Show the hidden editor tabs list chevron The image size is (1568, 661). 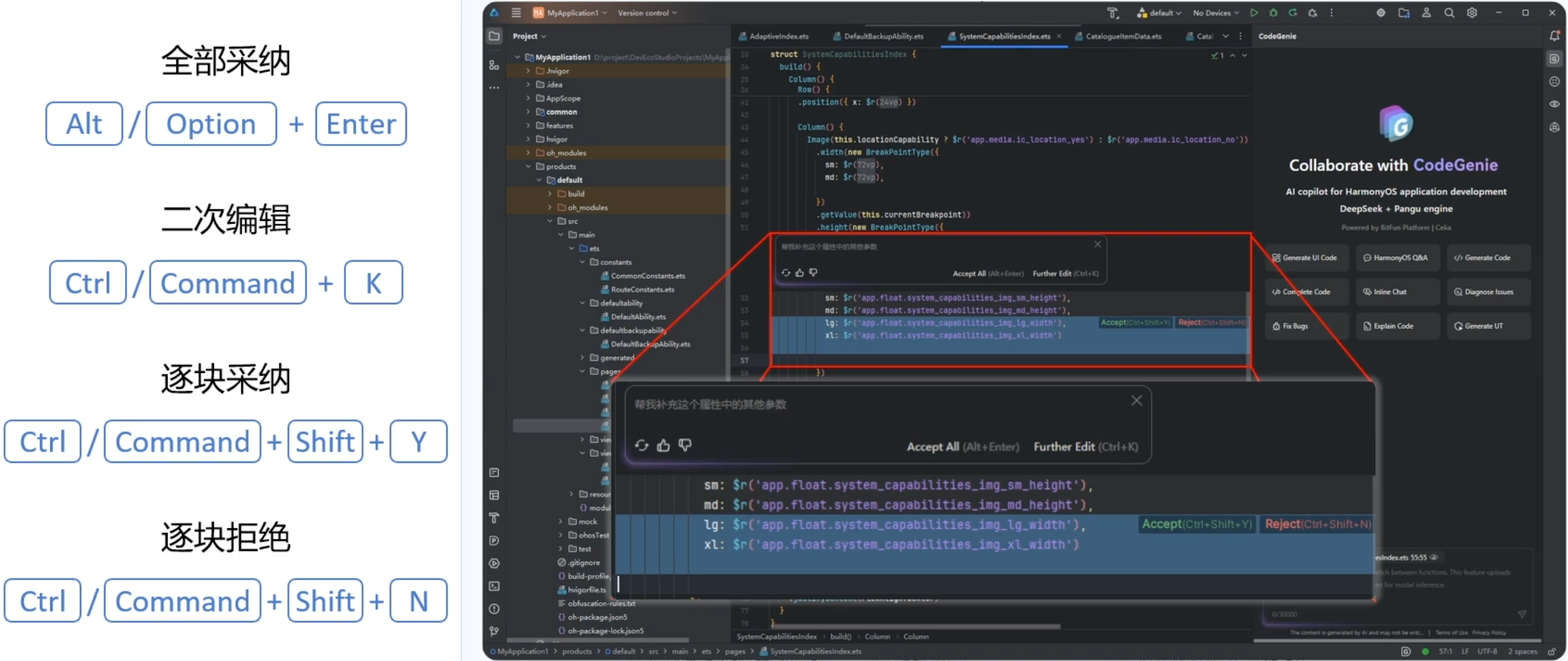tap(1225, 36)
